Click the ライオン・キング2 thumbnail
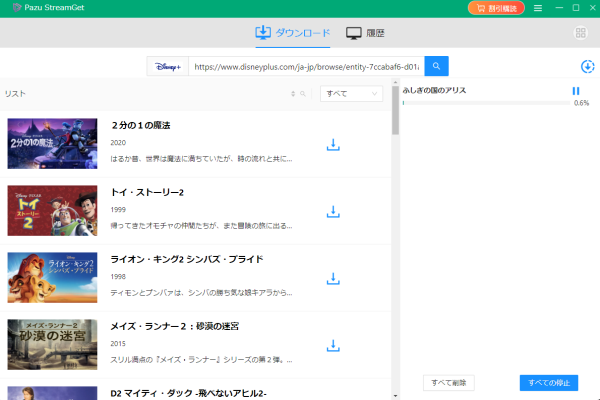This screenshot has height=400, width=600. (x=52, y=278)
